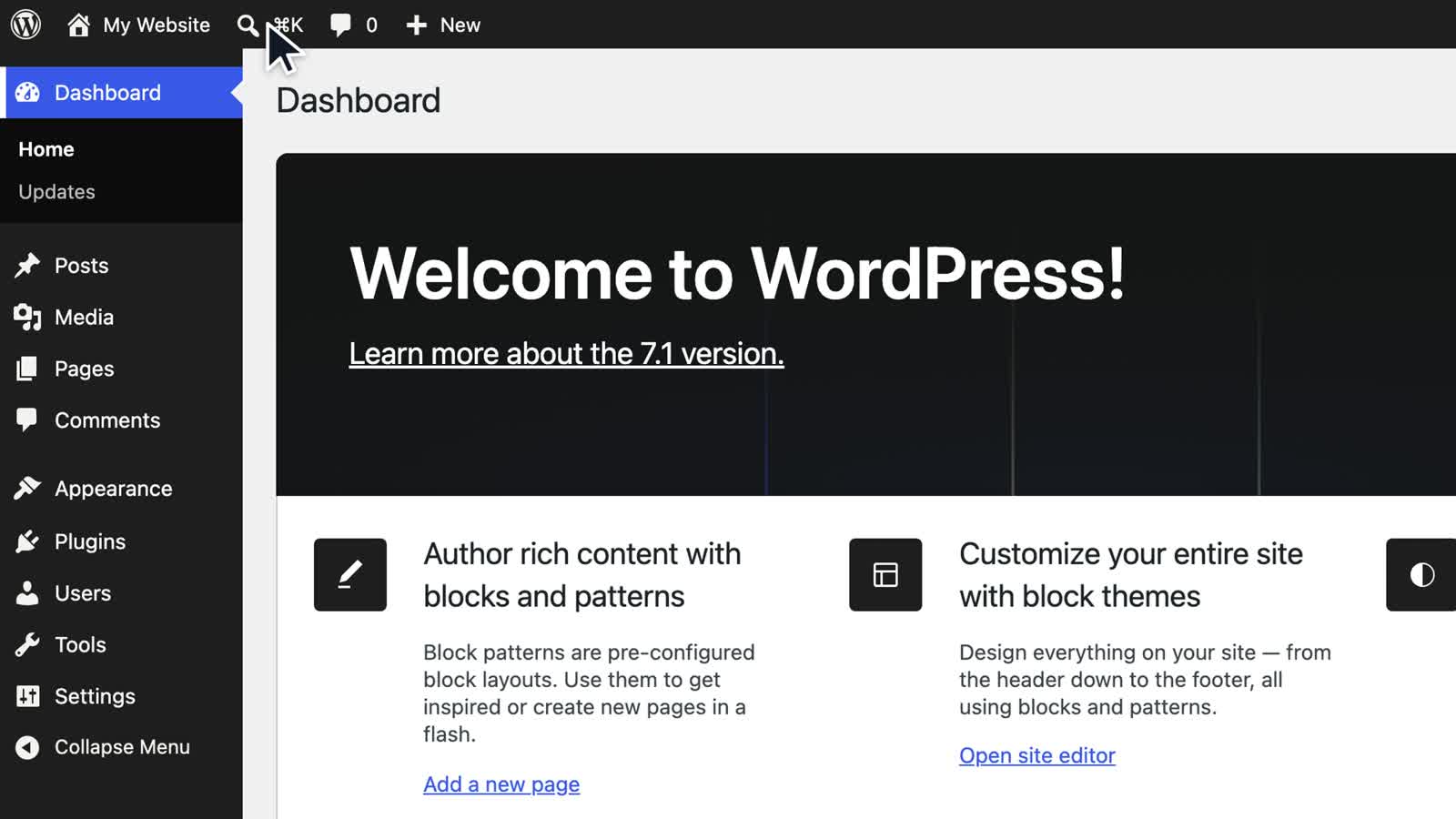Screen dimensions: 1456x819
Task: Click the home icon beside My Website
Action: click(x=78, y=25)
